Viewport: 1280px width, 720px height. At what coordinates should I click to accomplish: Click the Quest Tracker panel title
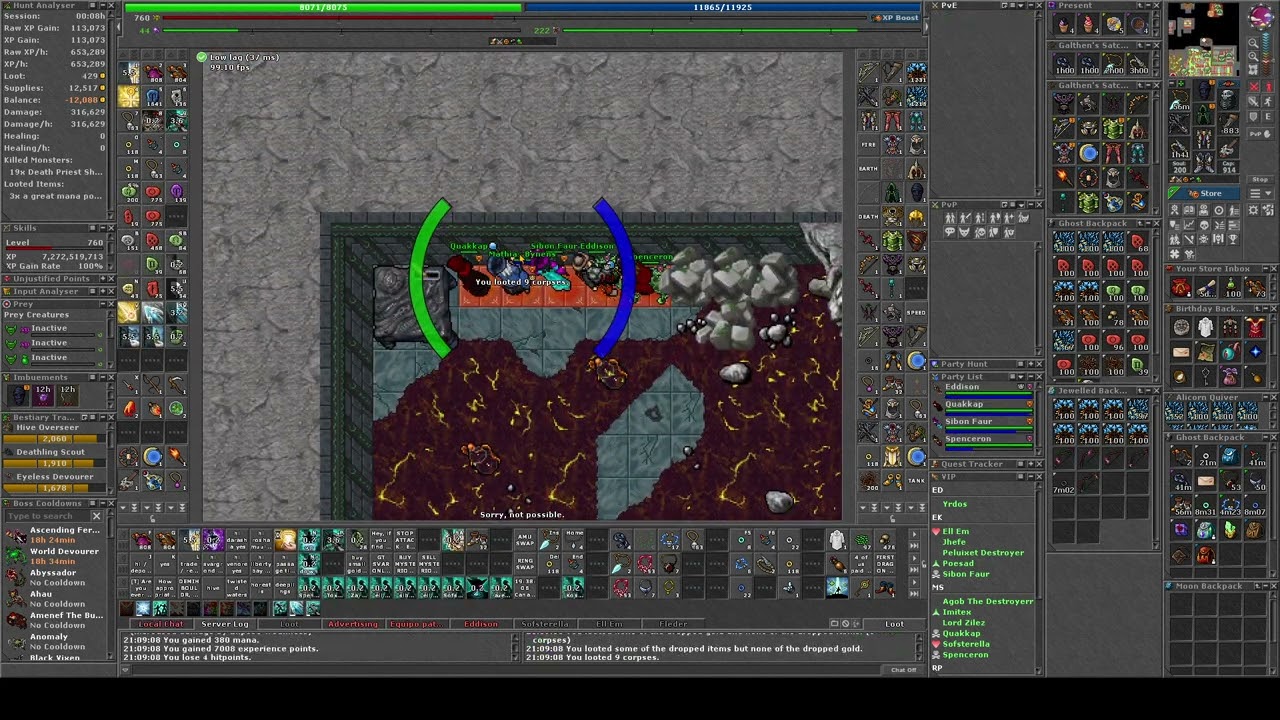[x=972, y=464]
